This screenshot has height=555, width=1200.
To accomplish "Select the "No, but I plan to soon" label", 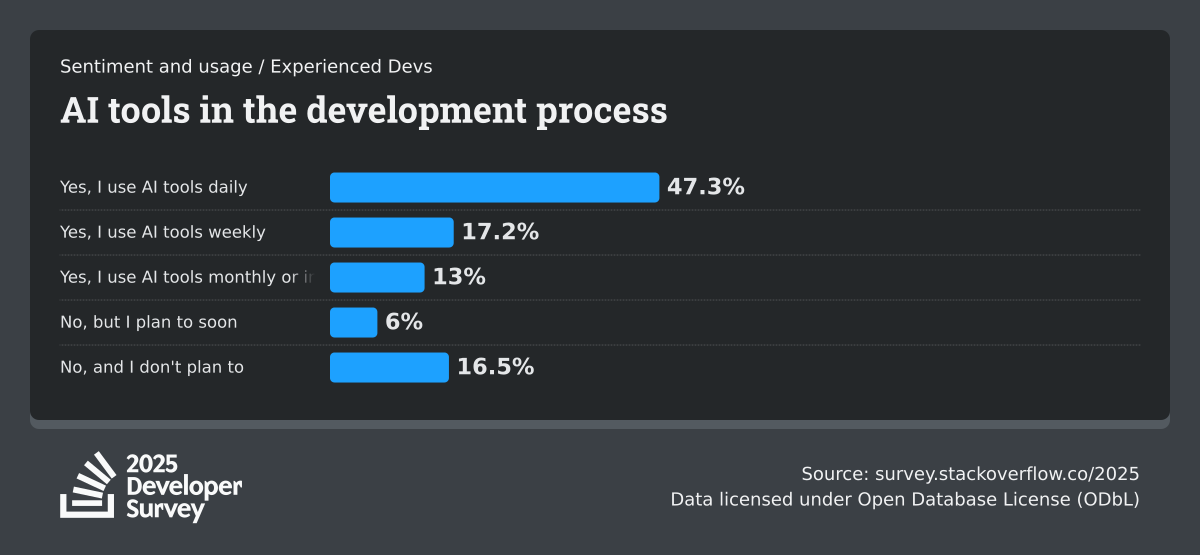I will 148,322.
